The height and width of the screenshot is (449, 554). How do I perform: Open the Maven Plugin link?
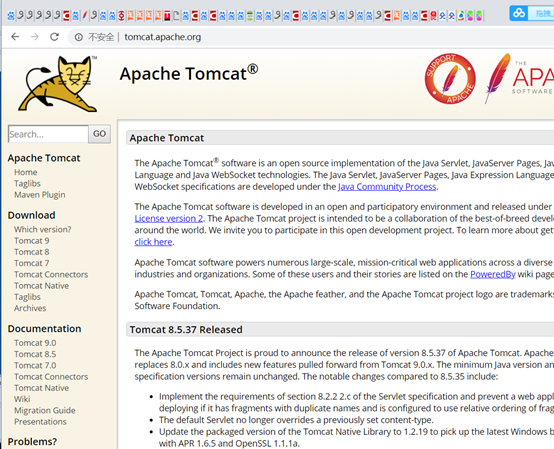[40, 195]
